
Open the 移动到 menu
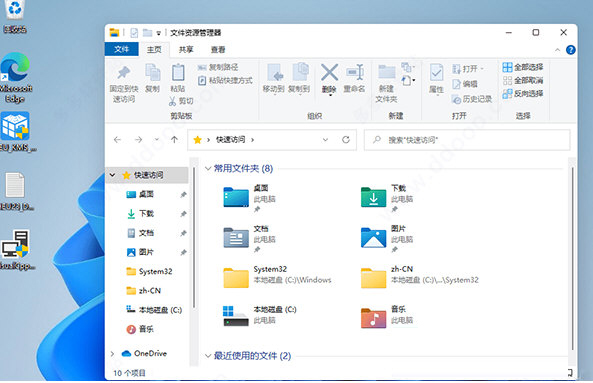(274, 79)
